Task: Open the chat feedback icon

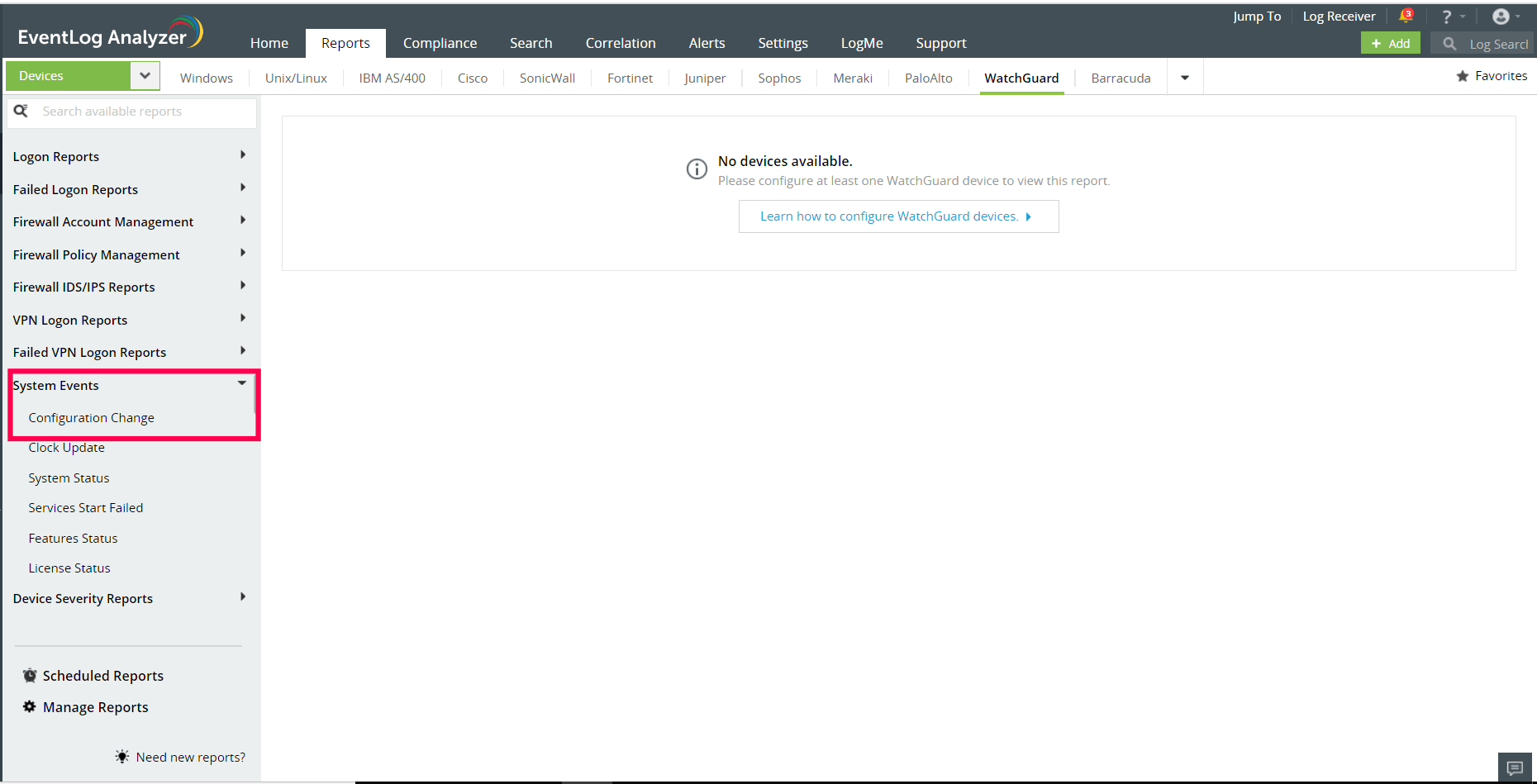Action: (x=1515, y=767)
